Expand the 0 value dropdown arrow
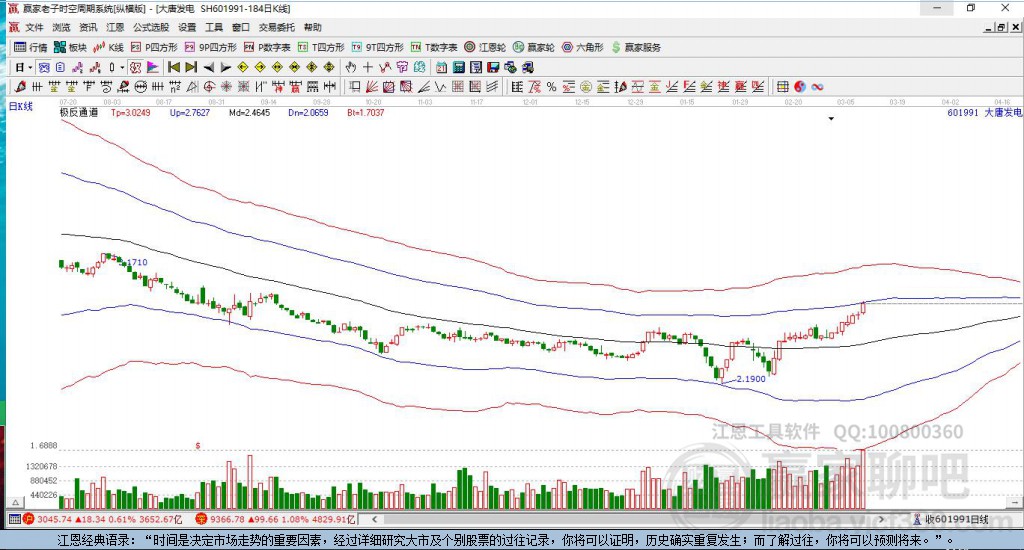 (122, 67)
